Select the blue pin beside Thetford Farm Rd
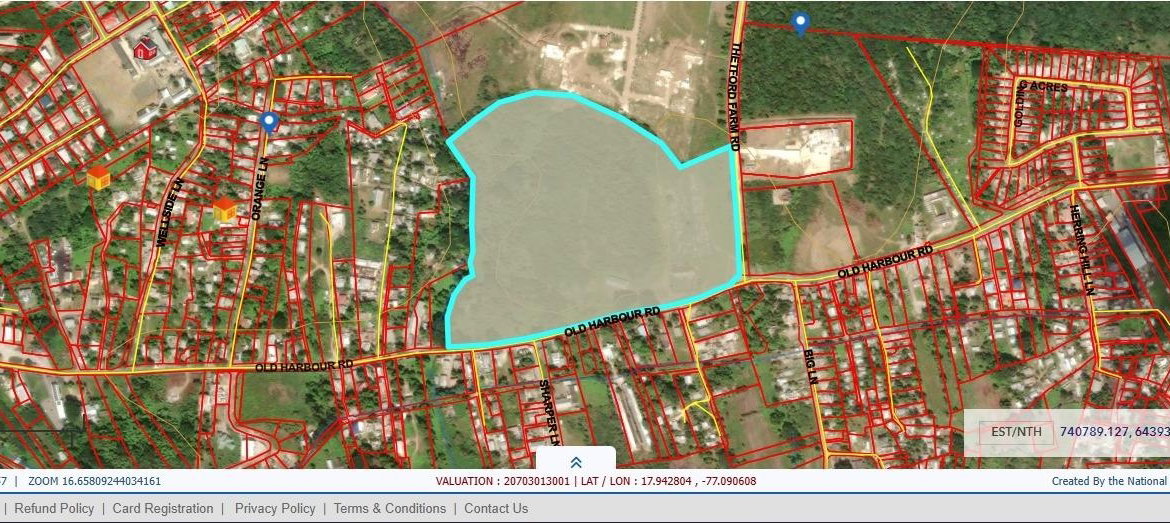This screenshot has height=523, width=1170. [801, 24]
